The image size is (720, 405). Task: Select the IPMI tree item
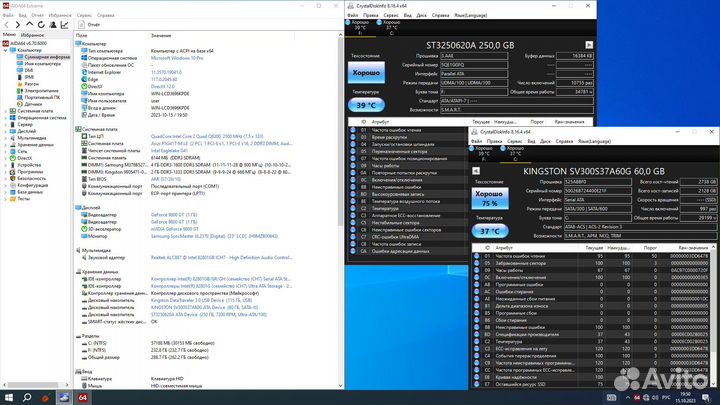click(x=29, y=77)
